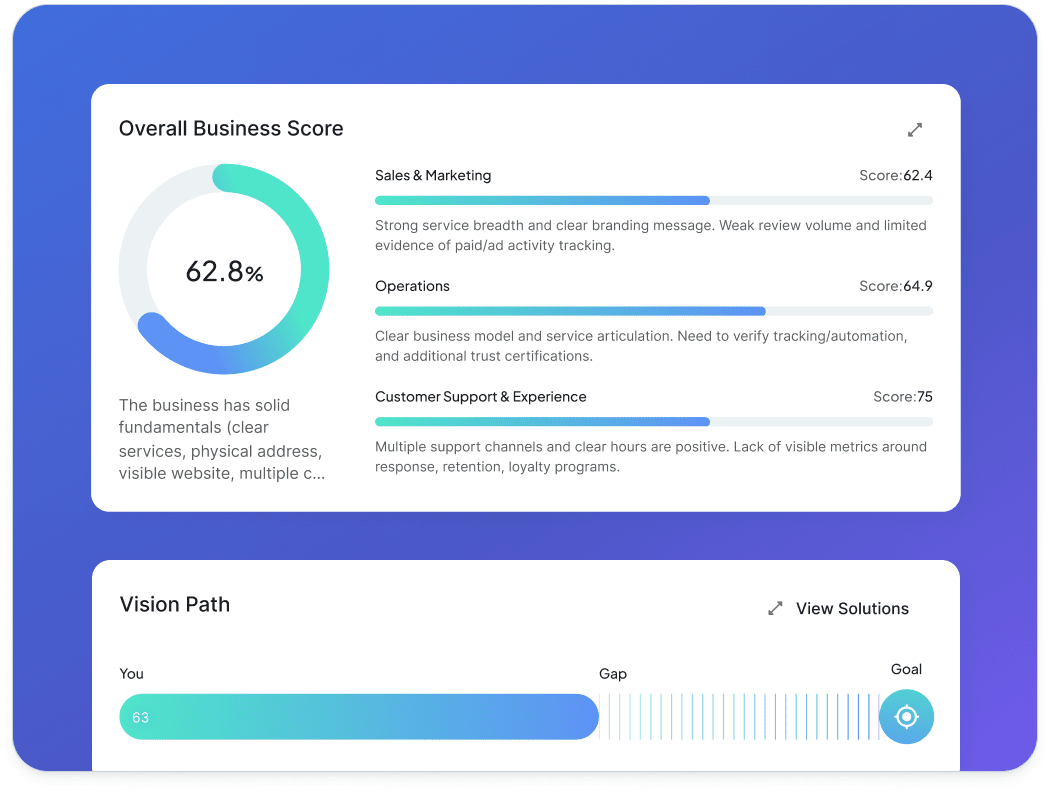Click the Sales & Marketing progress bar
This screenshot has width=1050, height=792.
(x=653, y=200)
